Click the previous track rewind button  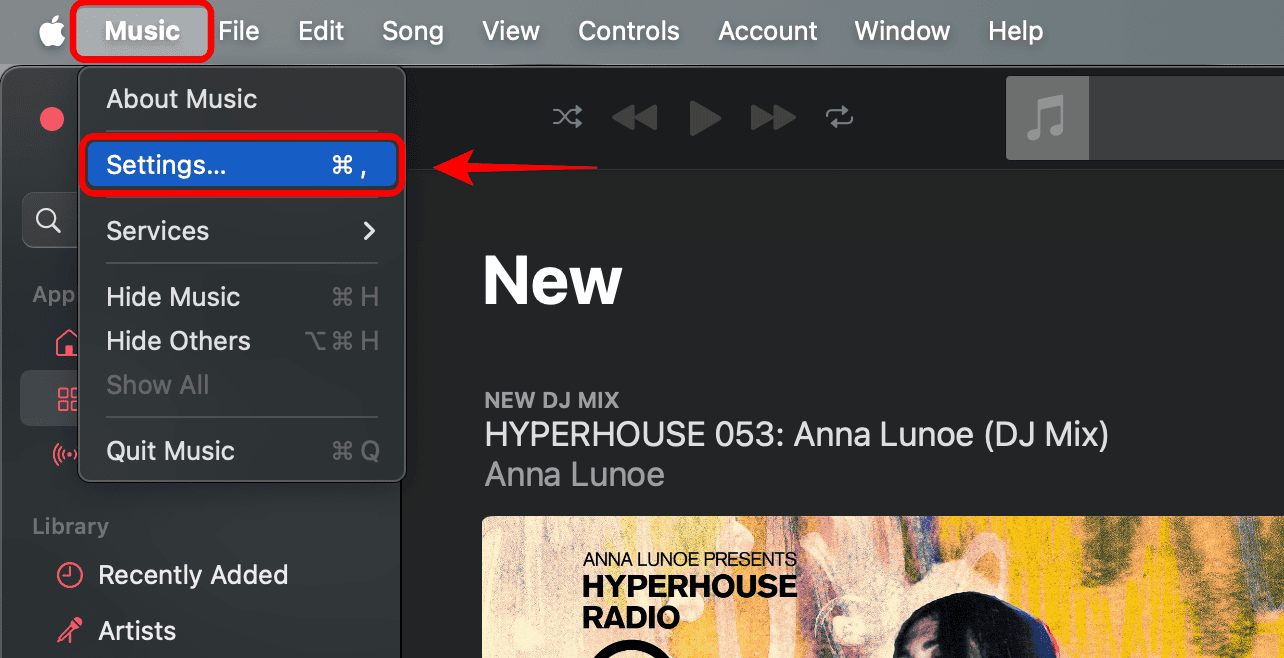point(634,118)
